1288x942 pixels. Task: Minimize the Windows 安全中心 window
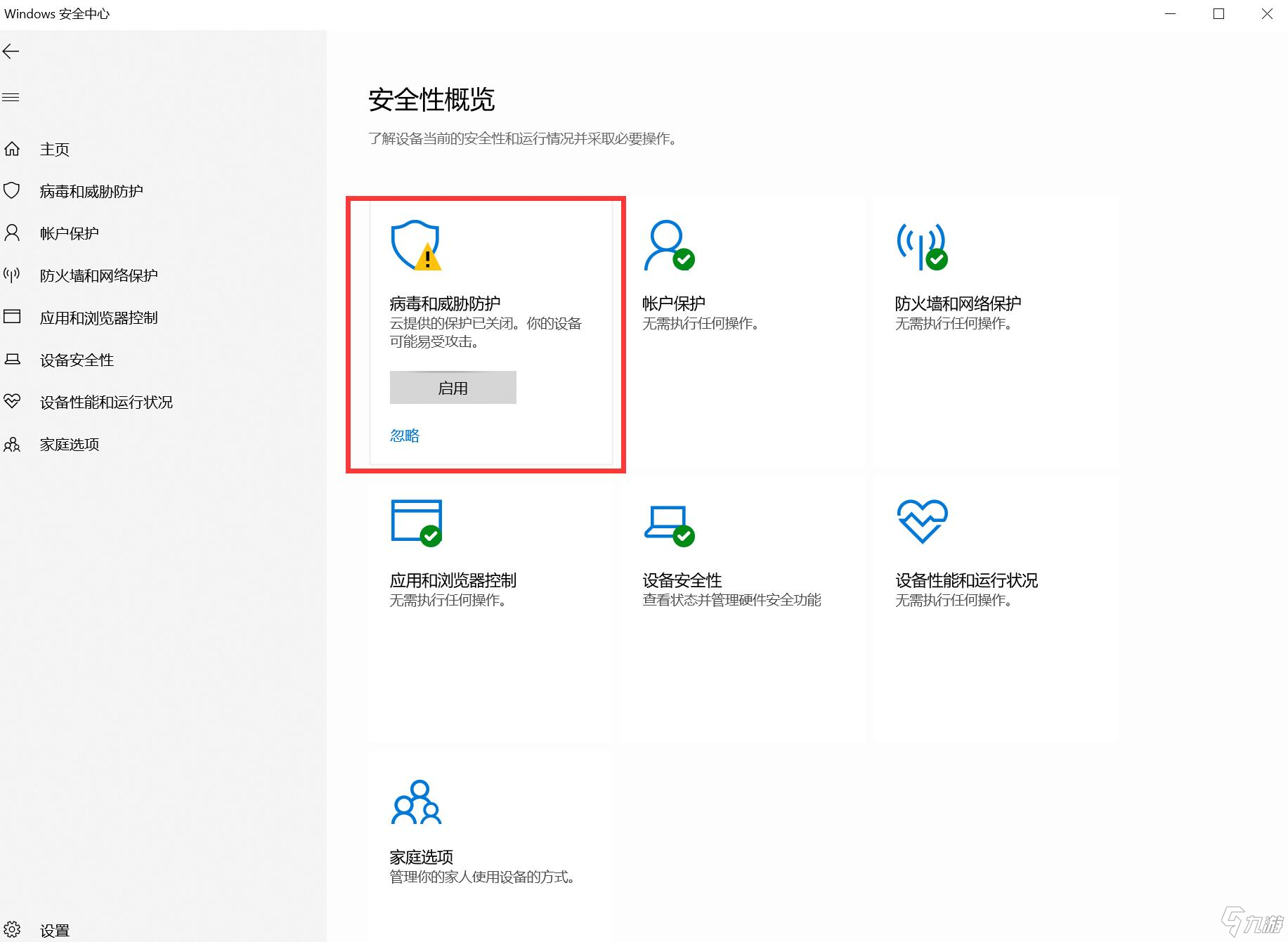click(x=1170, y=14)
